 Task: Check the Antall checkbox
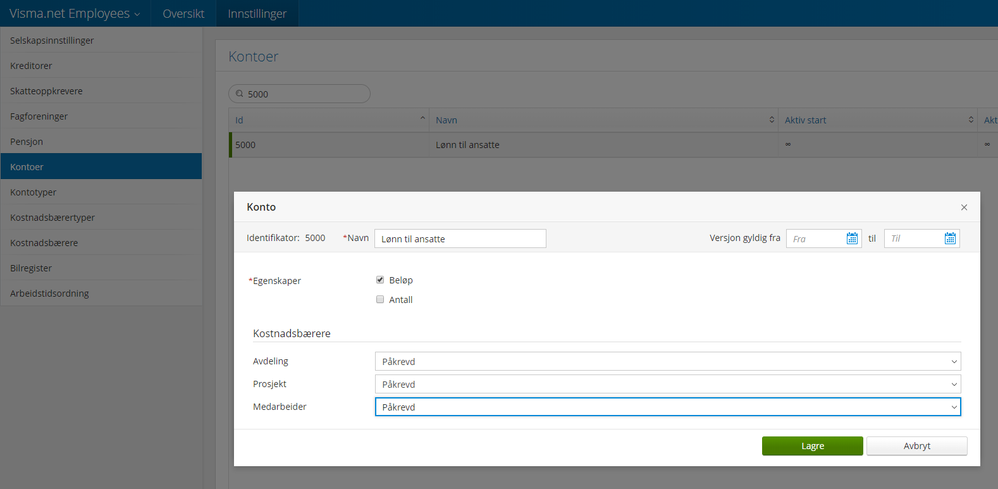point(380,299)
